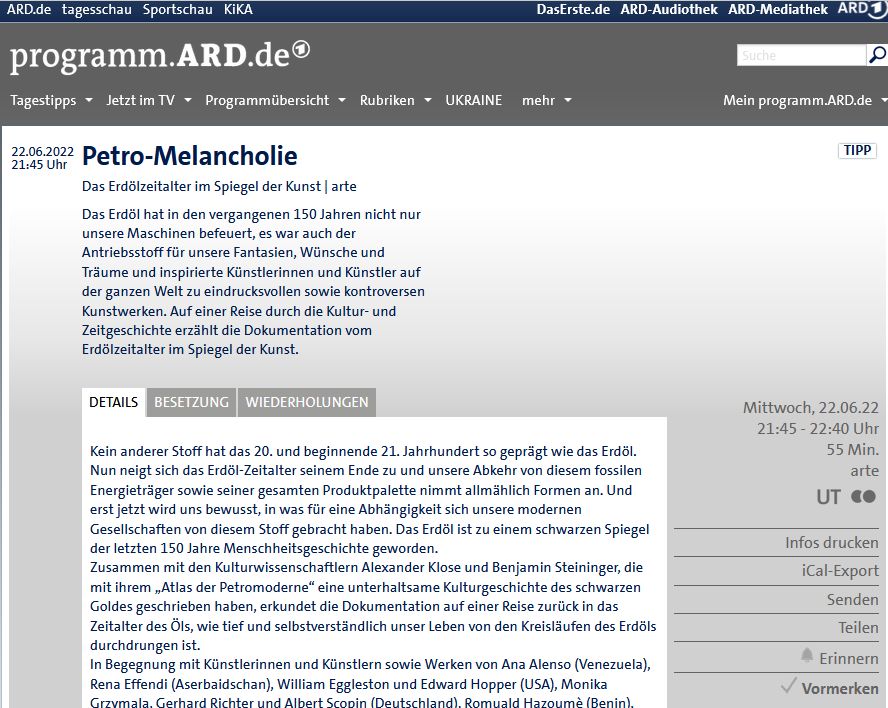Image resolution: width=888 pixels, height=708 pixels.
Task: Click the channel name 'arte' in sidebar
Action: pos(864,471)
